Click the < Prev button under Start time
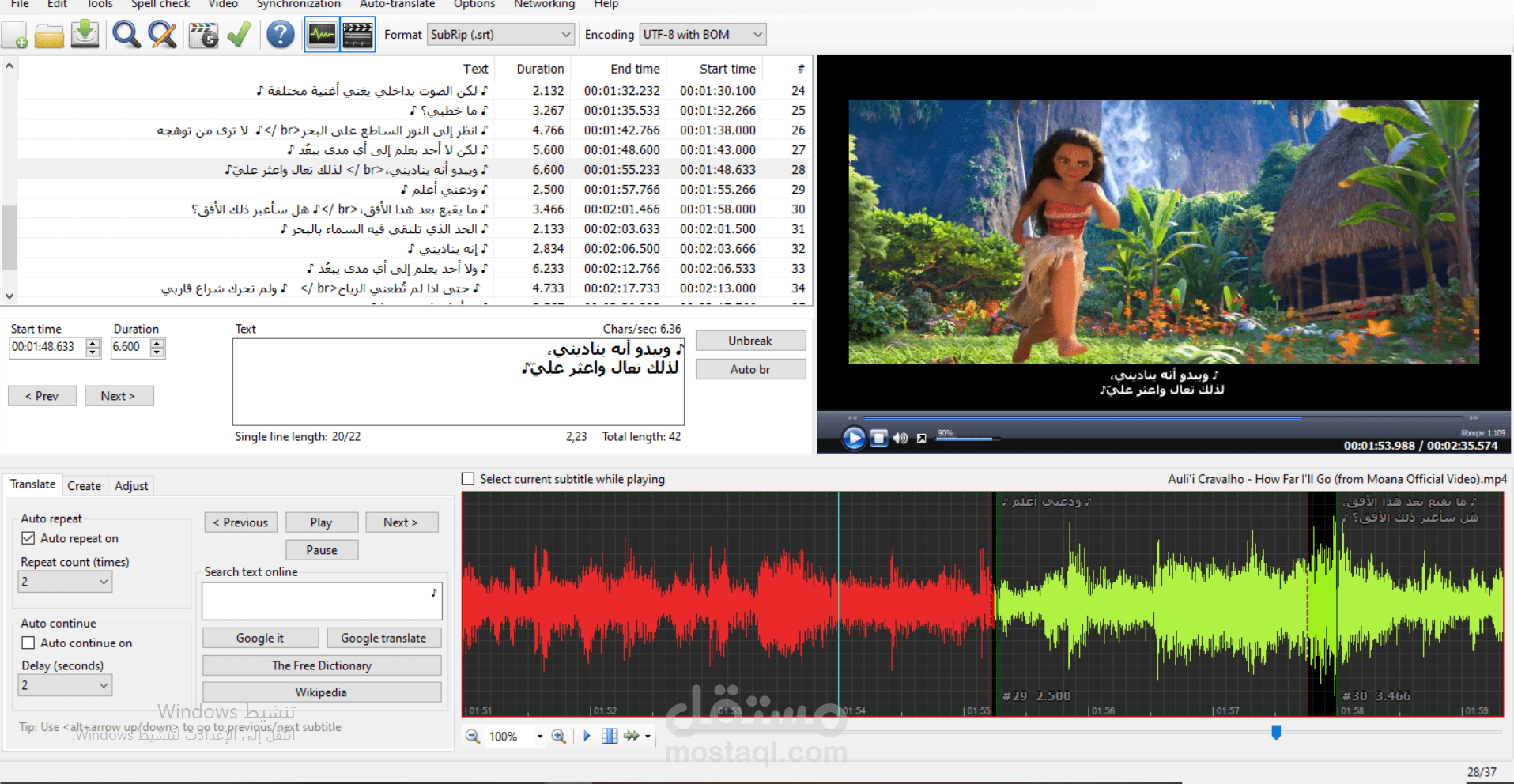Image resolution: width=1514 pixels, height=784 pixels. 42,396
